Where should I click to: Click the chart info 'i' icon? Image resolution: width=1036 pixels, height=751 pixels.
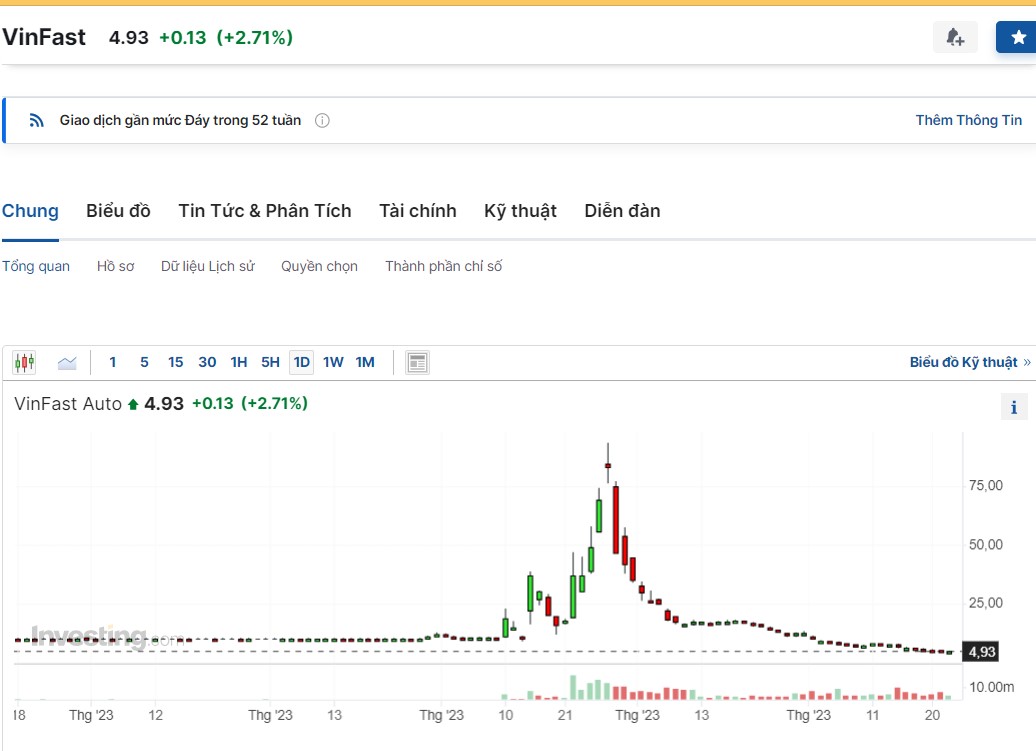(1013, 407)
